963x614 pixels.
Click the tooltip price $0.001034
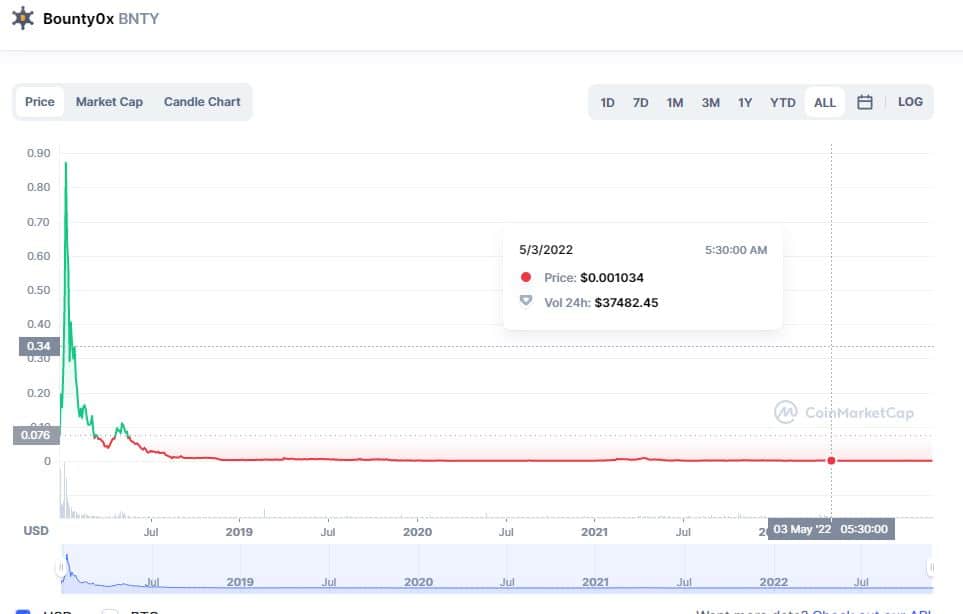612,278
